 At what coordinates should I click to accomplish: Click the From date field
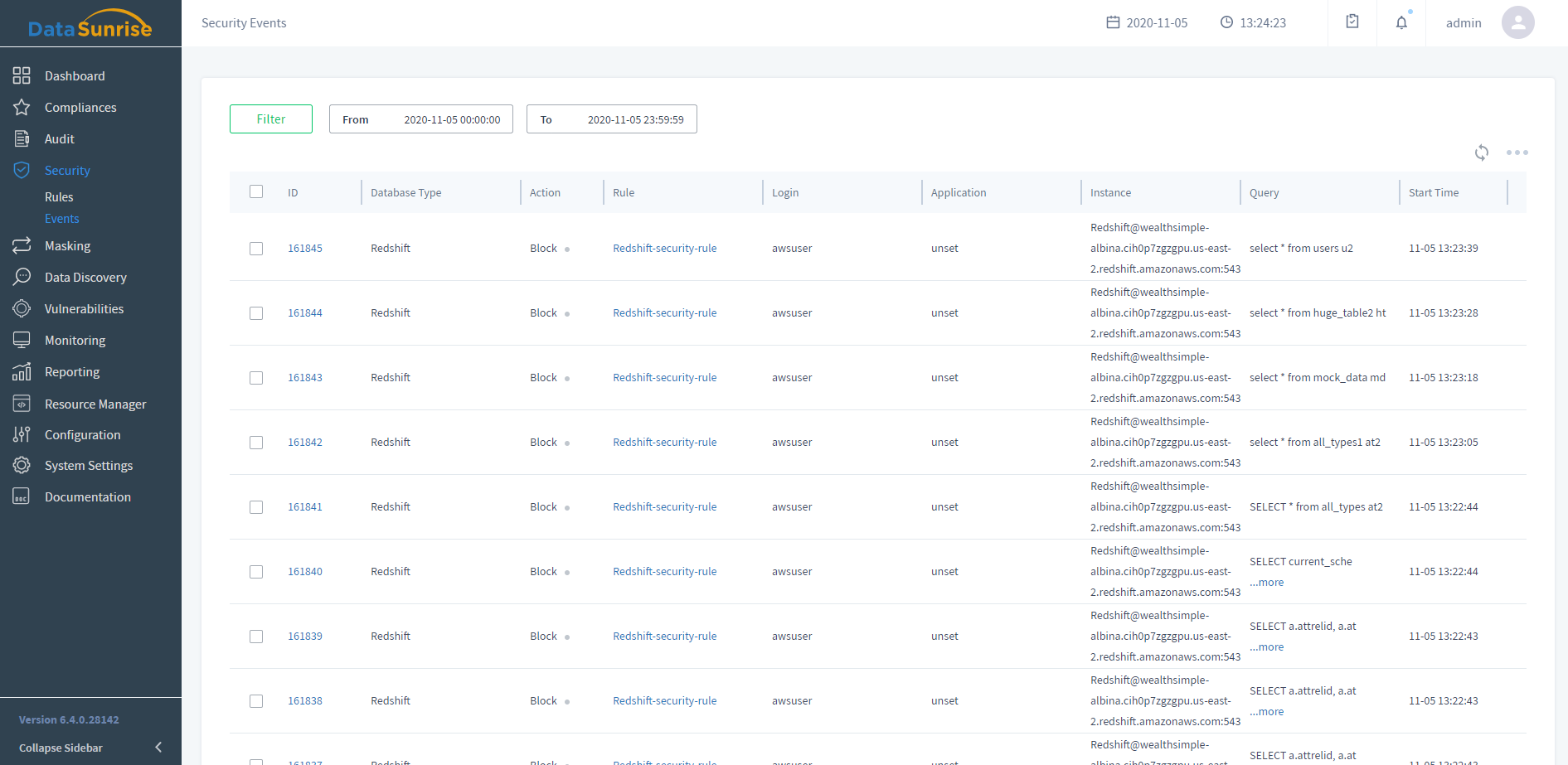(420, 119)
